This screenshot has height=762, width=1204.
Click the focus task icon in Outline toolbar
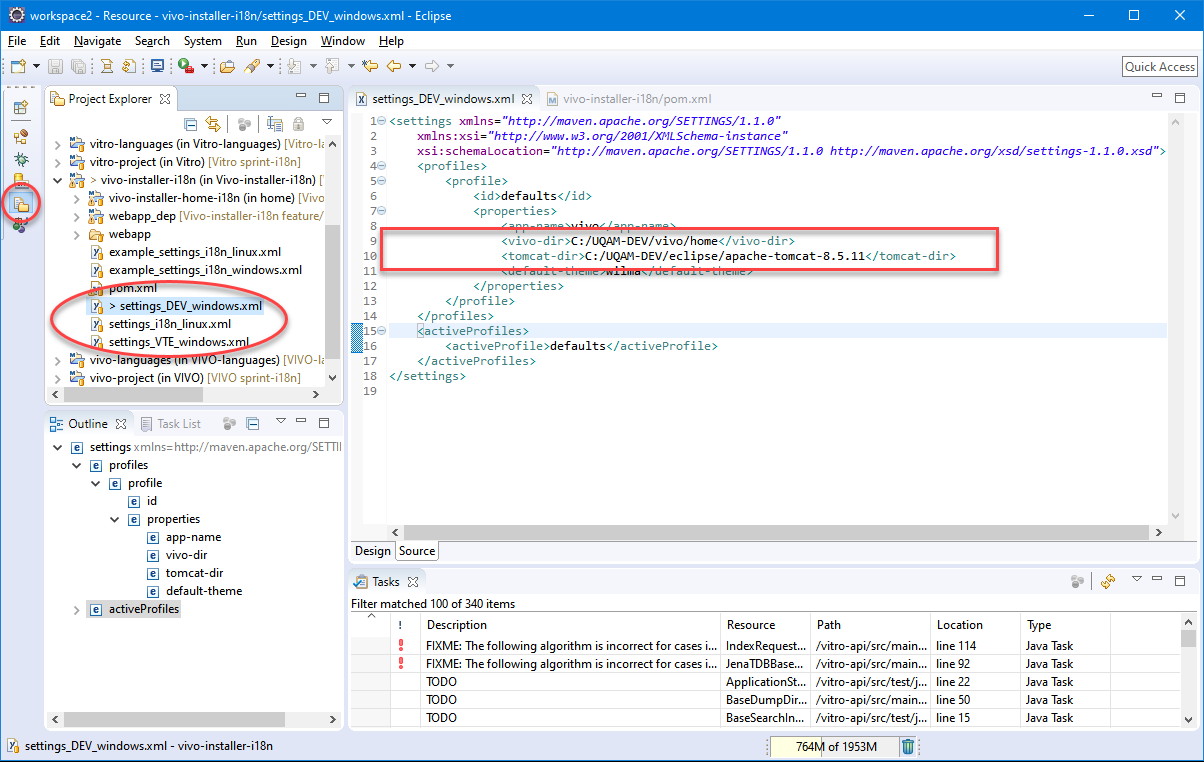230,424
